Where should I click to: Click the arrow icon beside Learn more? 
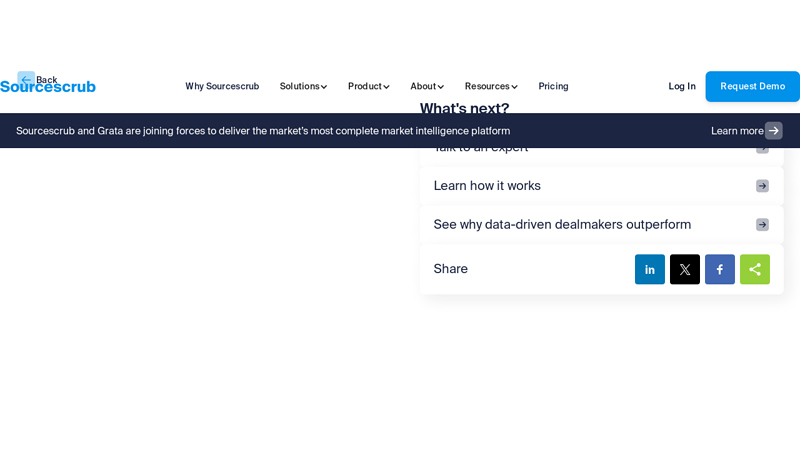(773, 130)
